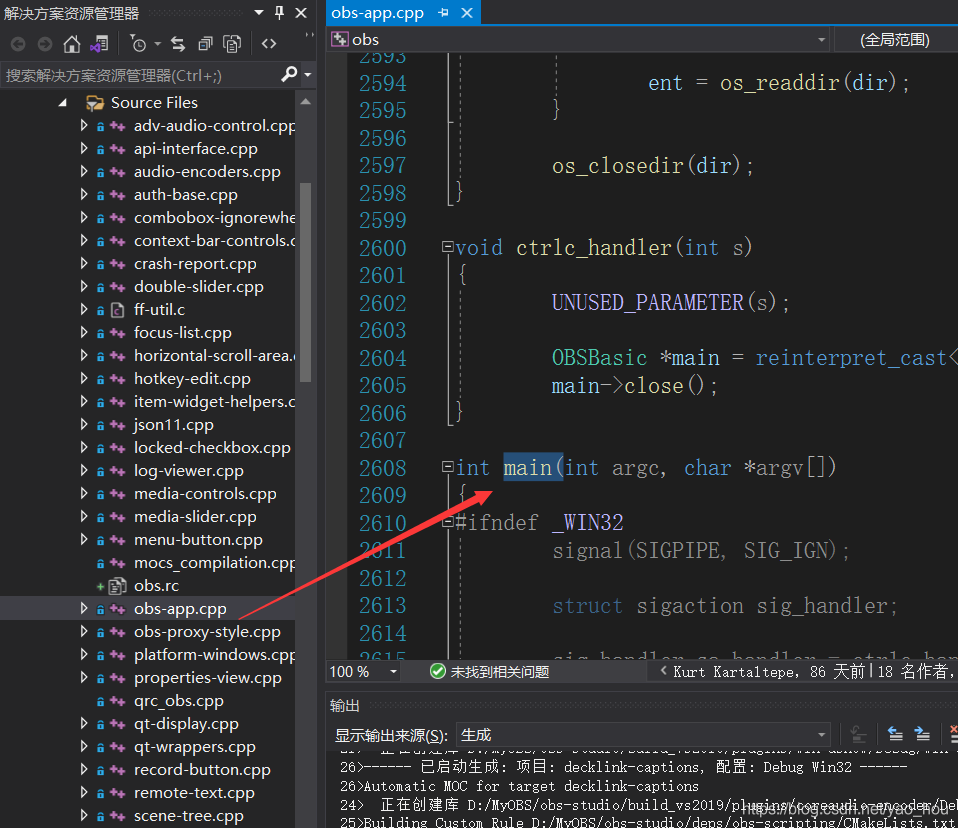Screen dimensions: 958x828
Task: Click the Solution Explorer vertical scrollbar thumb
Action: pos(305,281)
